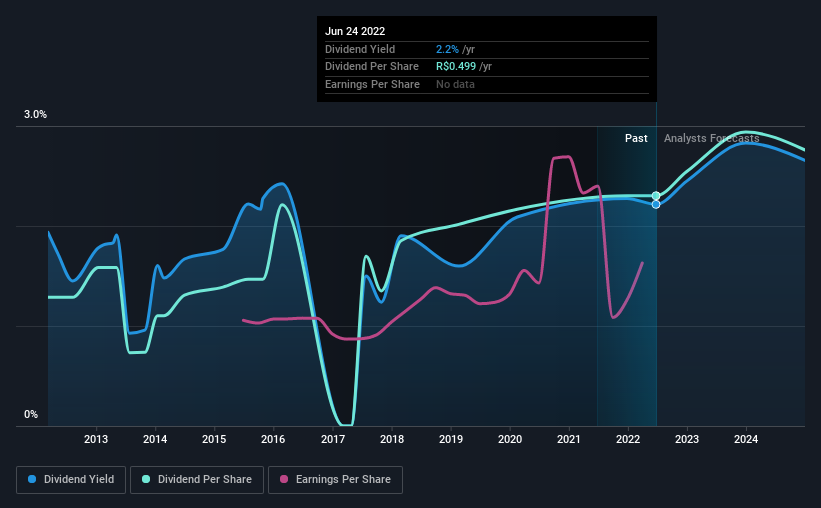Click the 2018 x-axis label
Viewport: 821px width, 508px height.
(392, 439)
